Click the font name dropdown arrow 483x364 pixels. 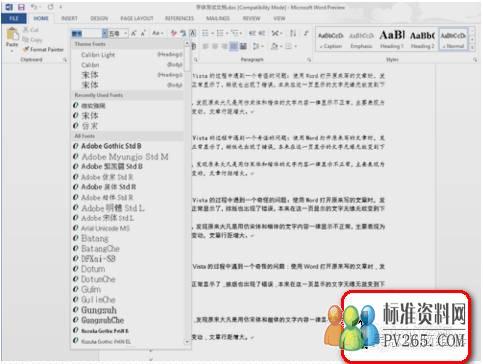(x=105, y=33)
